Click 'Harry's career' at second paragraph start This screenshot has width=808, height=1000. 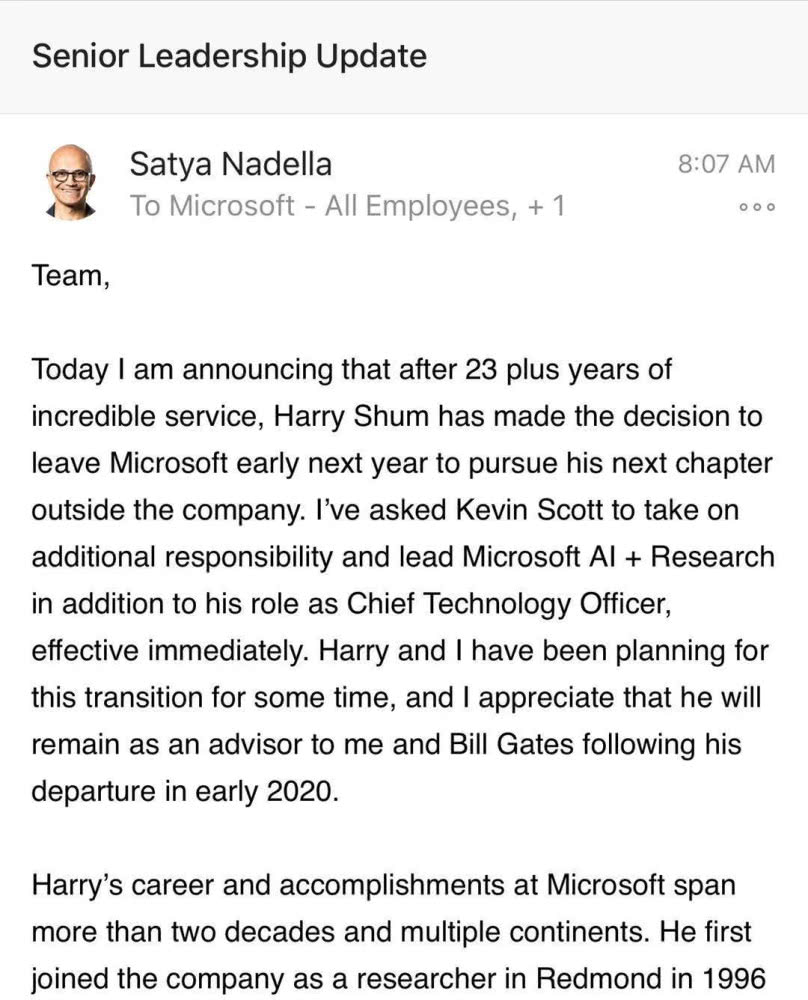(x=131, y=885)
